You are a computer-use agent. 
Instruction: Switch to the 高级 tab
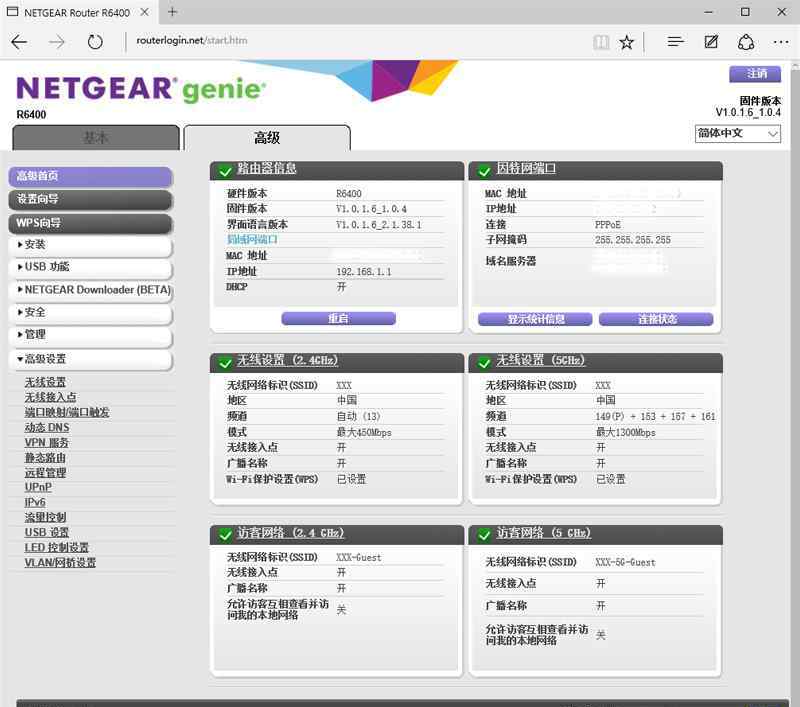click(267, 138)
